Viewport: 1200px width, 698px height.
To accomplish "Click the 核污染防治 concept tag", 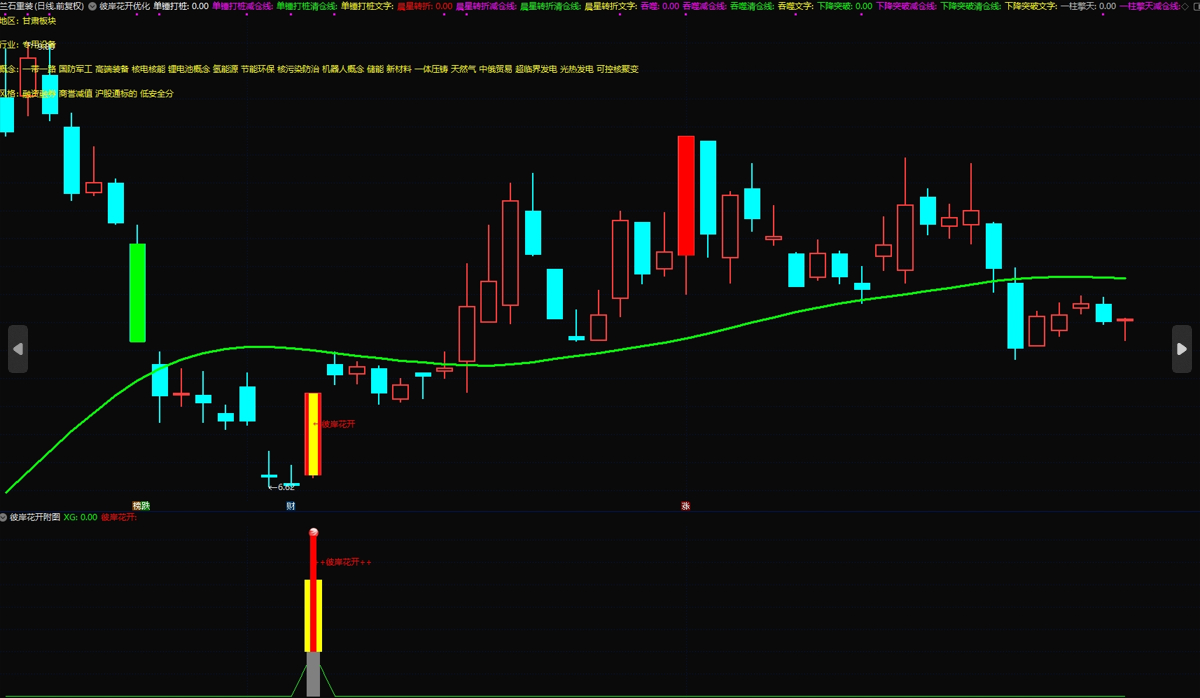I will tap(299, 69).
